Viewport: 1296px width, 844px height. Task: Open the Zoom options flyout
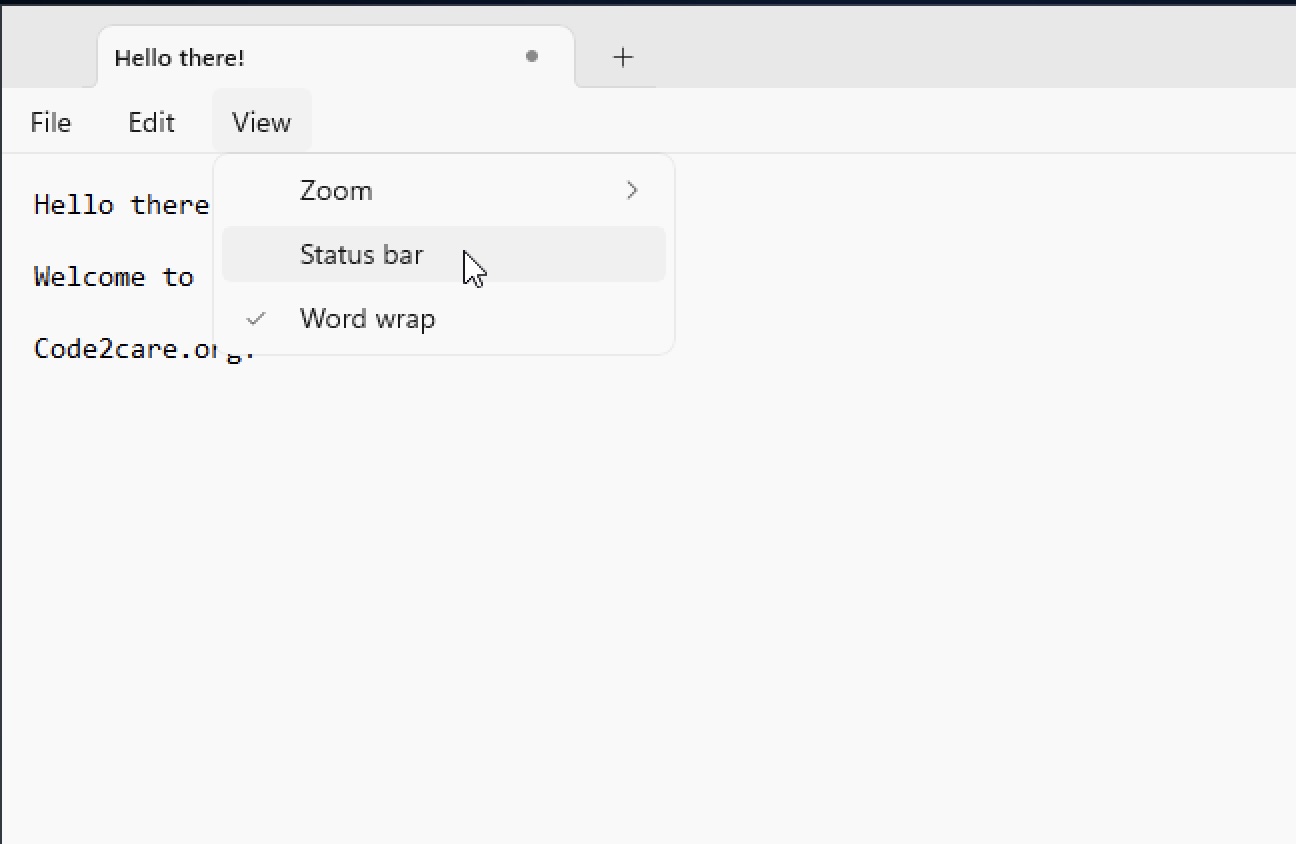pos(336,190)
